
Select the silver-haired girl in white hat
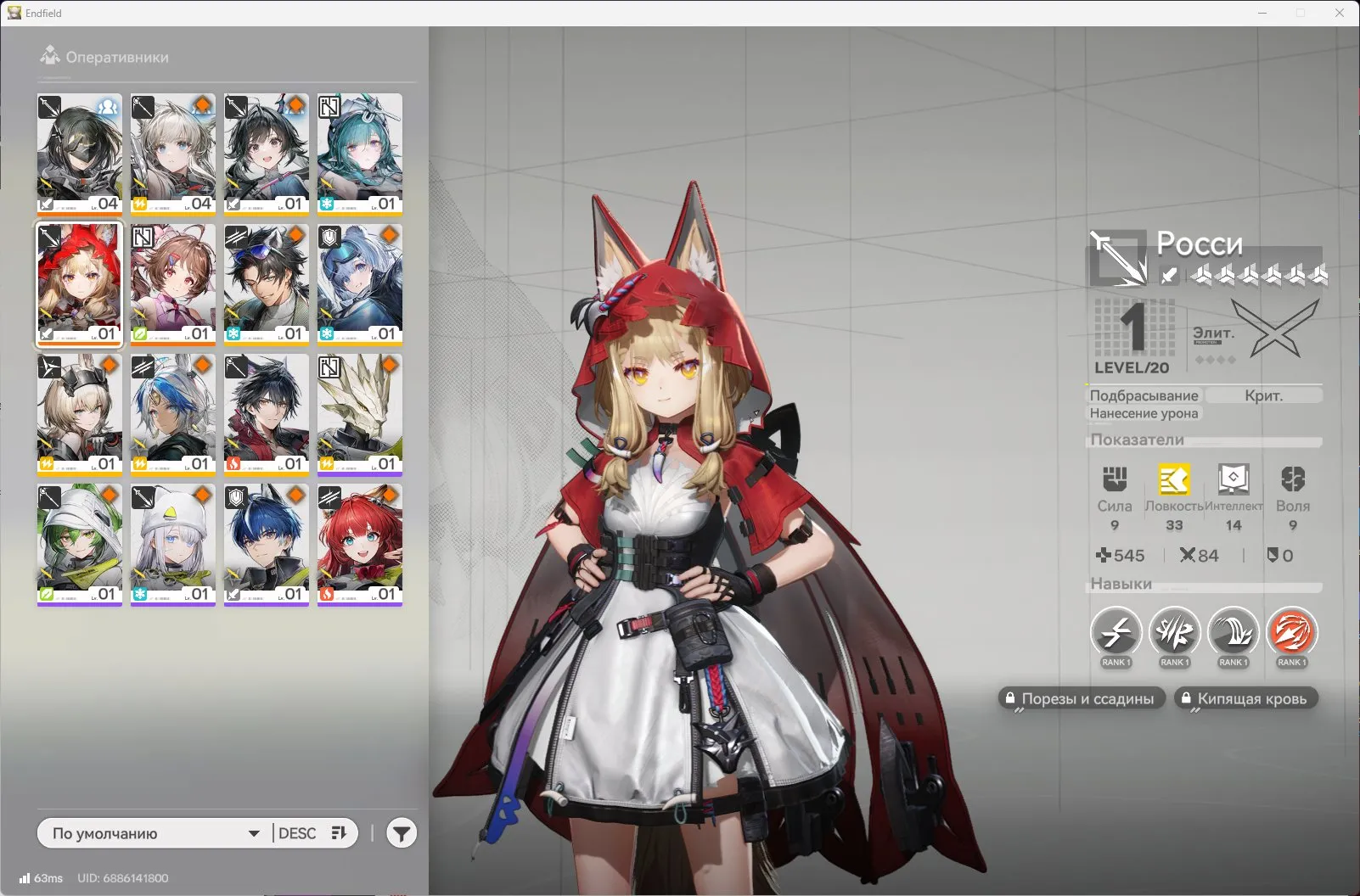[173, 545]
